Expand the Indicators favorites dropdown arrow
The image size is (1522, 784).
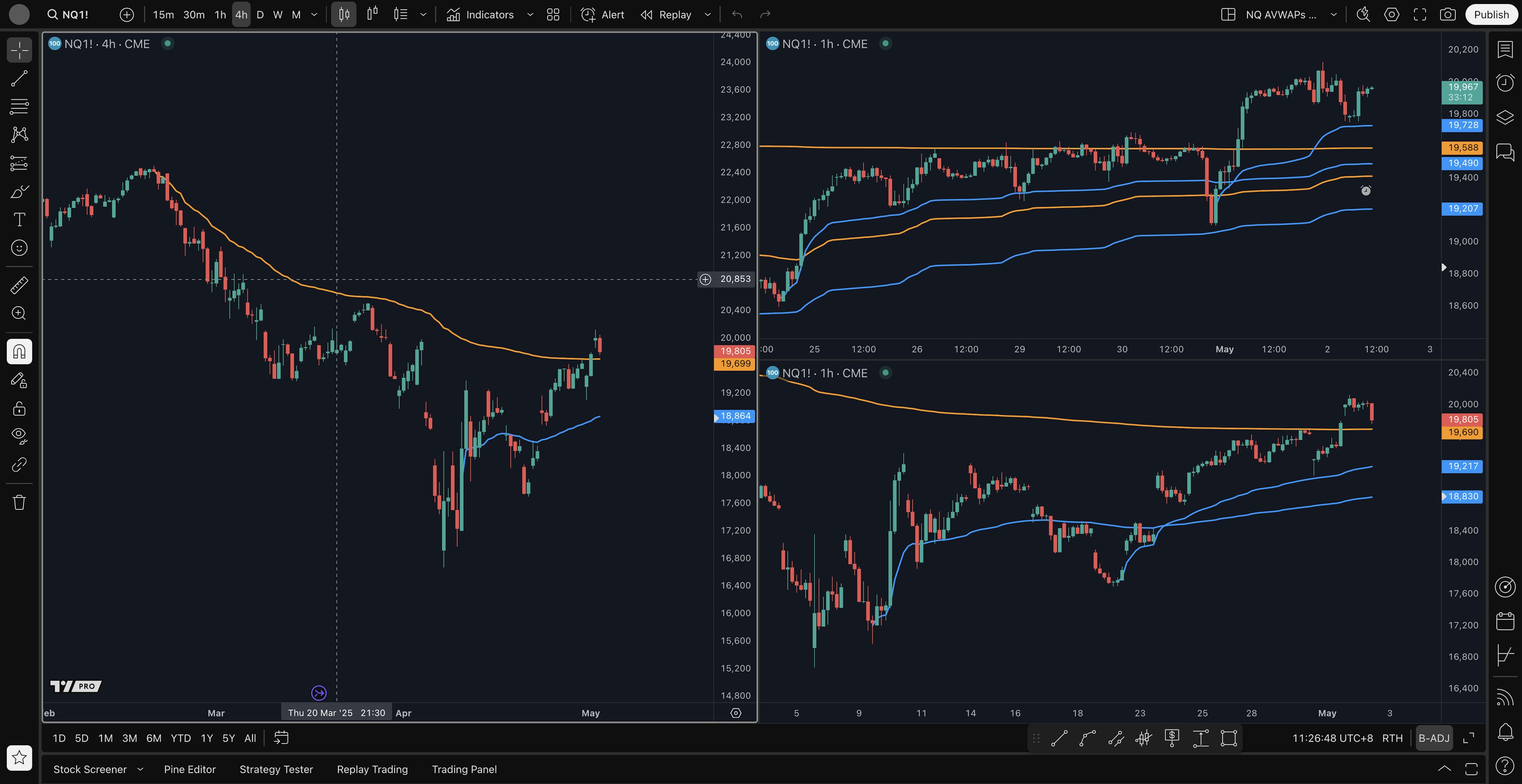coord(530,15)
